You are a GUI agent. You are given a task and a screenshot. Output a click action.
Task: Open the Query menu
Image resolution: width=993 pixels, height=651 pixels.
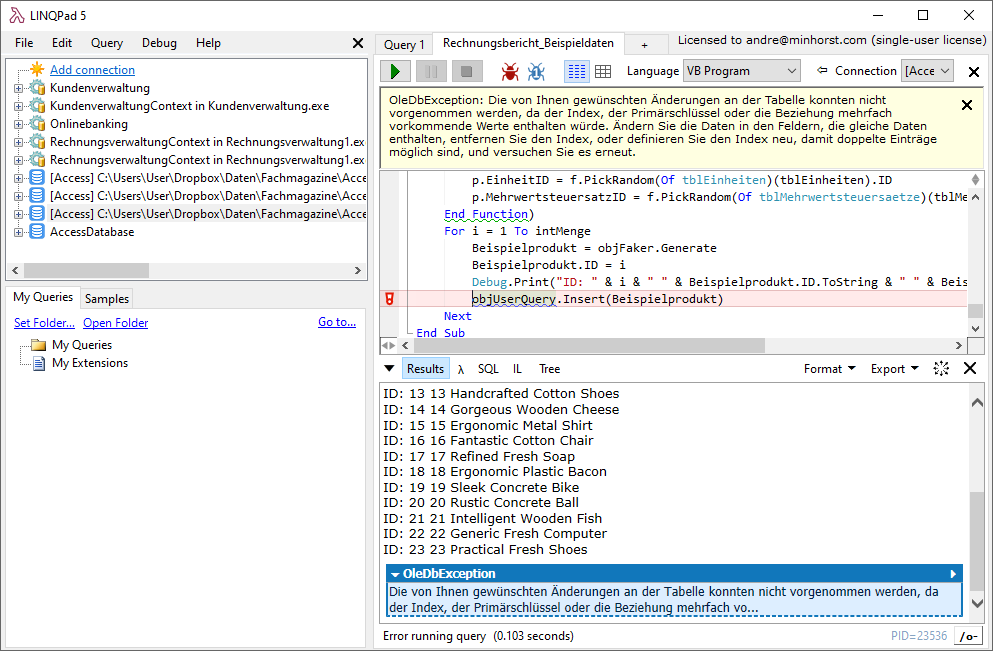tap(107, 43)
